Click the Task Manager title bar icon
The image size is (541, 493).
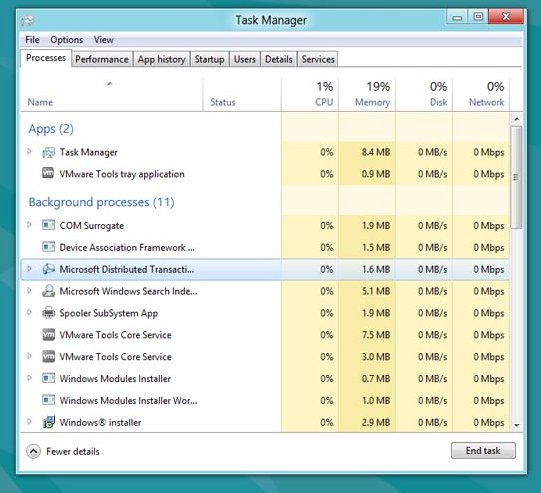tap(28, 21)
